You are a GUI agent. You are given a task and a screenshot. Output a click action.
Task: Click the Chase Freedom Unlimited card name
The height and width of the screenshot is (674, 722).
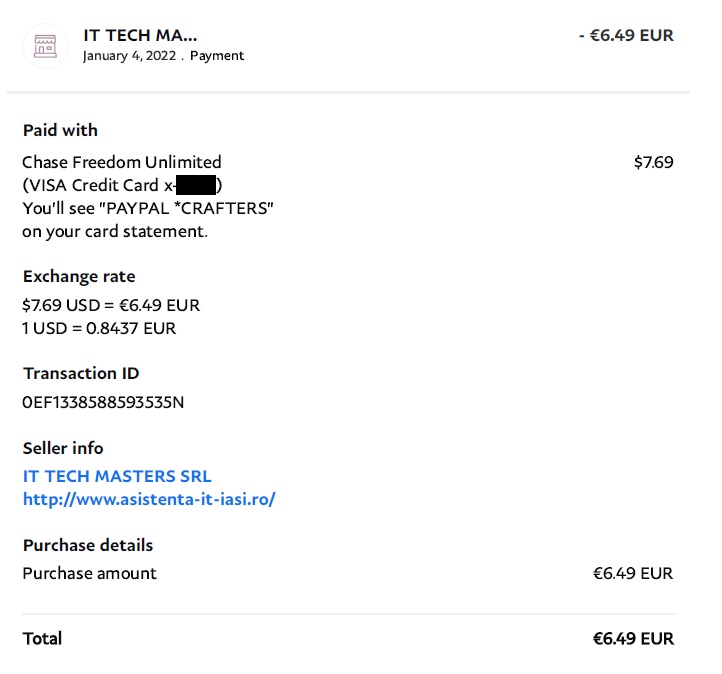[x=122, y=162]
